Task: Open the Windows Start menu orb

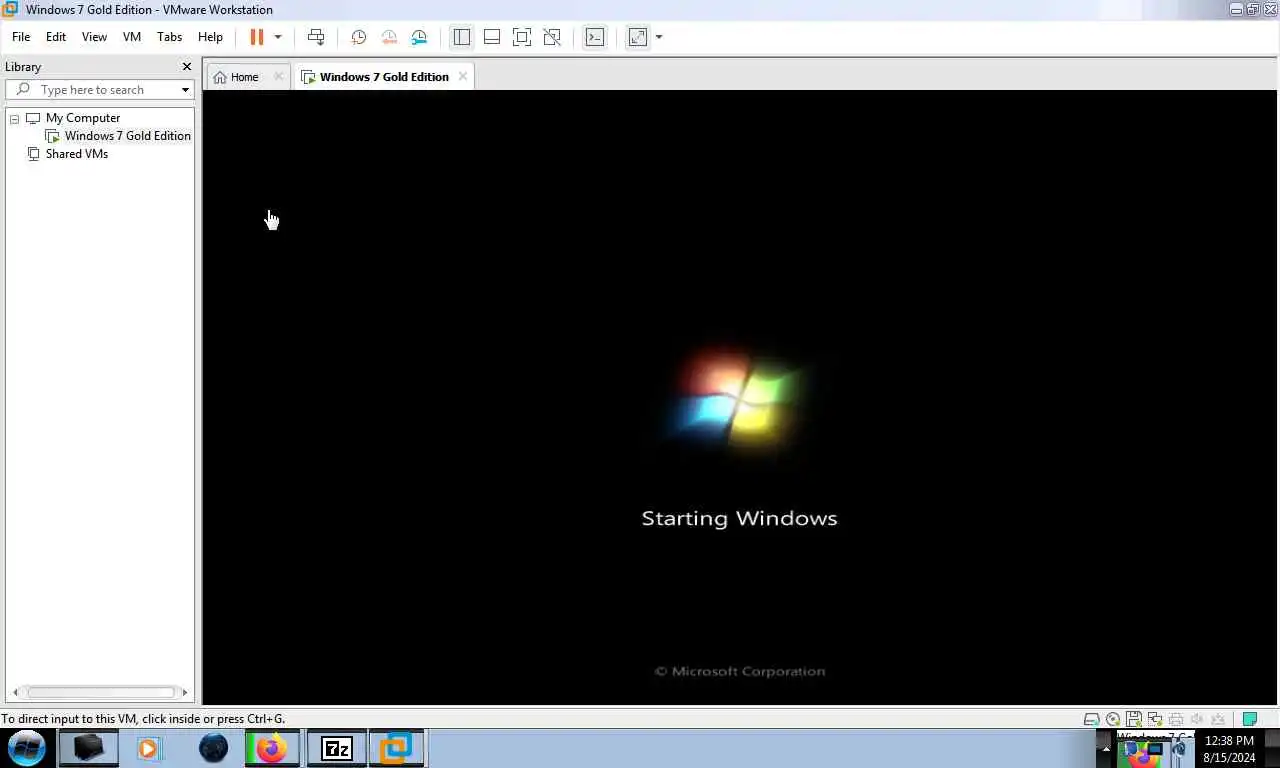Action: coord(27,748)
